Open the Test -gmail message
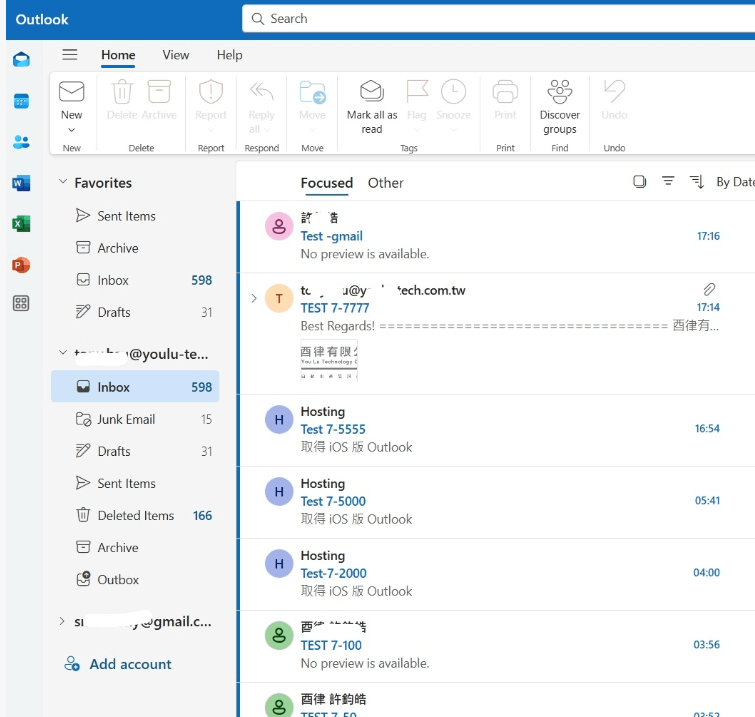 (x=497, y=236)
